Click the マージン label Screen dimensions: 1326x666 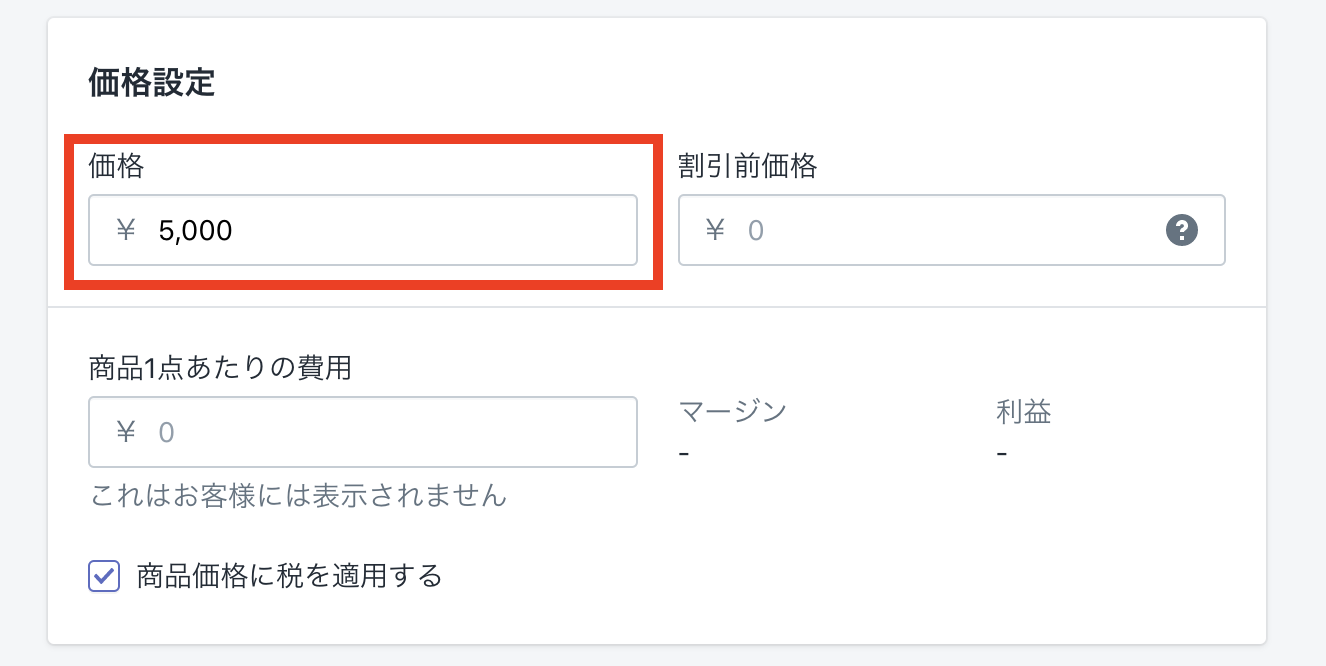coord(732,411)
